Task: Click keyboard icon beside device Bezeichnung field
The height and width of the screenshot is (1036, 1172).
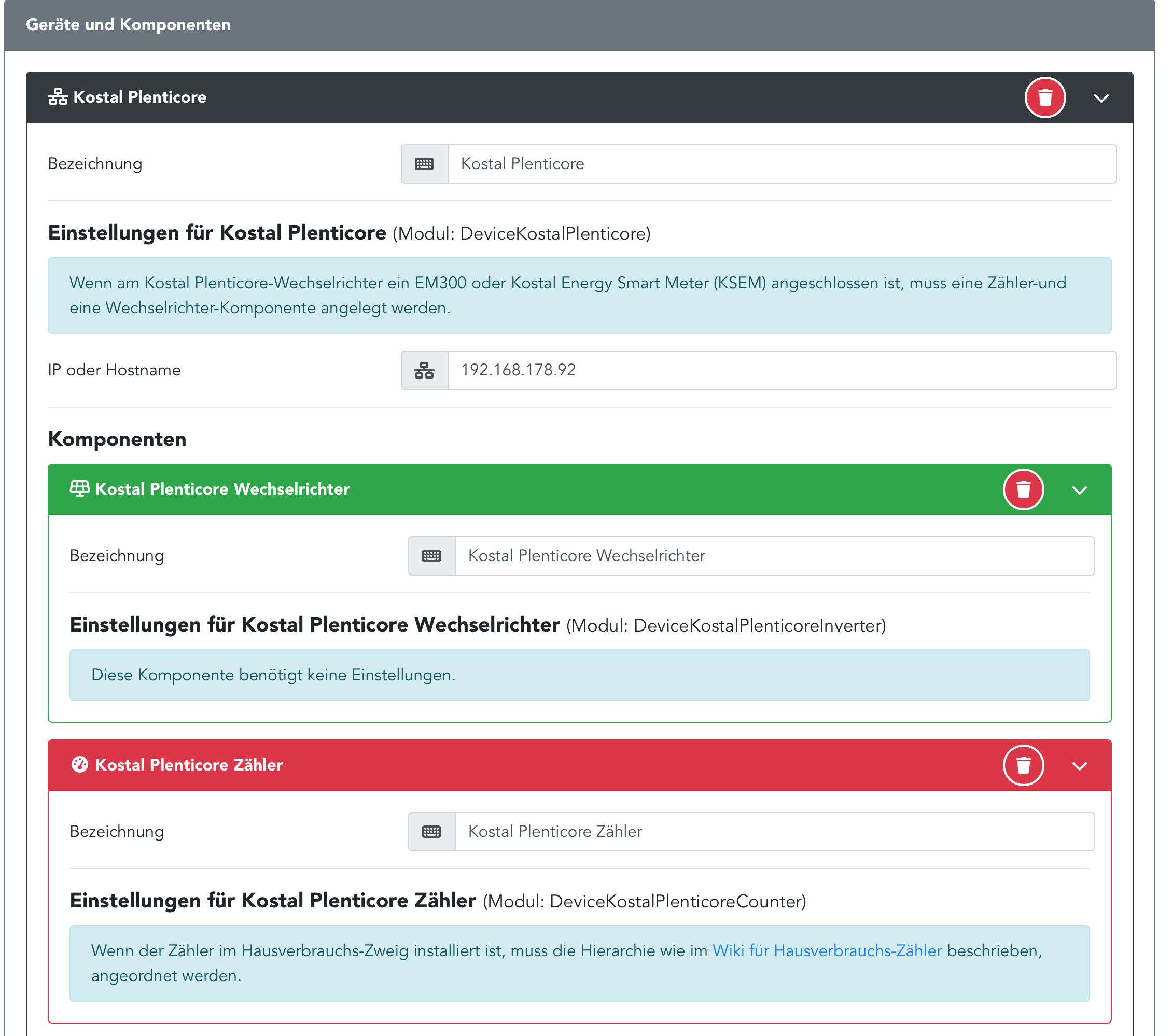Action: point(424,164)
